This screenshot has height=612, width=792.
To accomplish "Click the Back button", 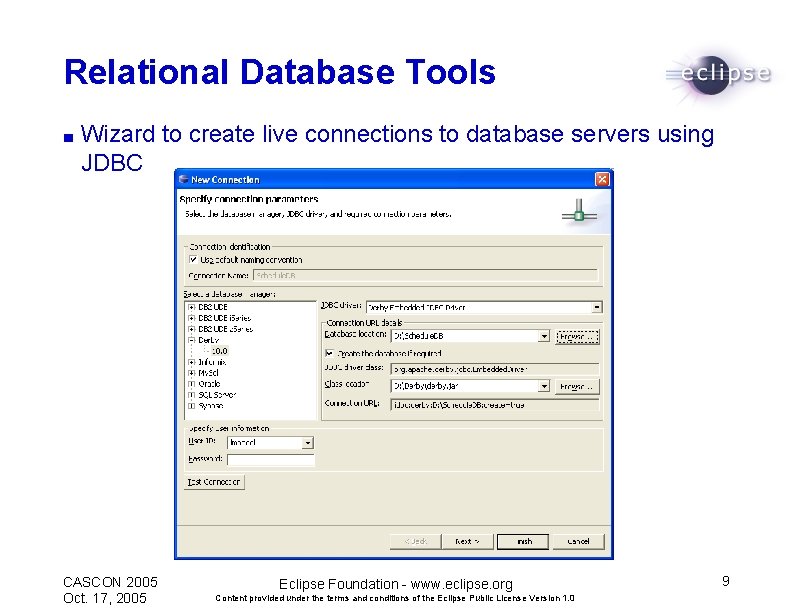I will click(416, 541).
